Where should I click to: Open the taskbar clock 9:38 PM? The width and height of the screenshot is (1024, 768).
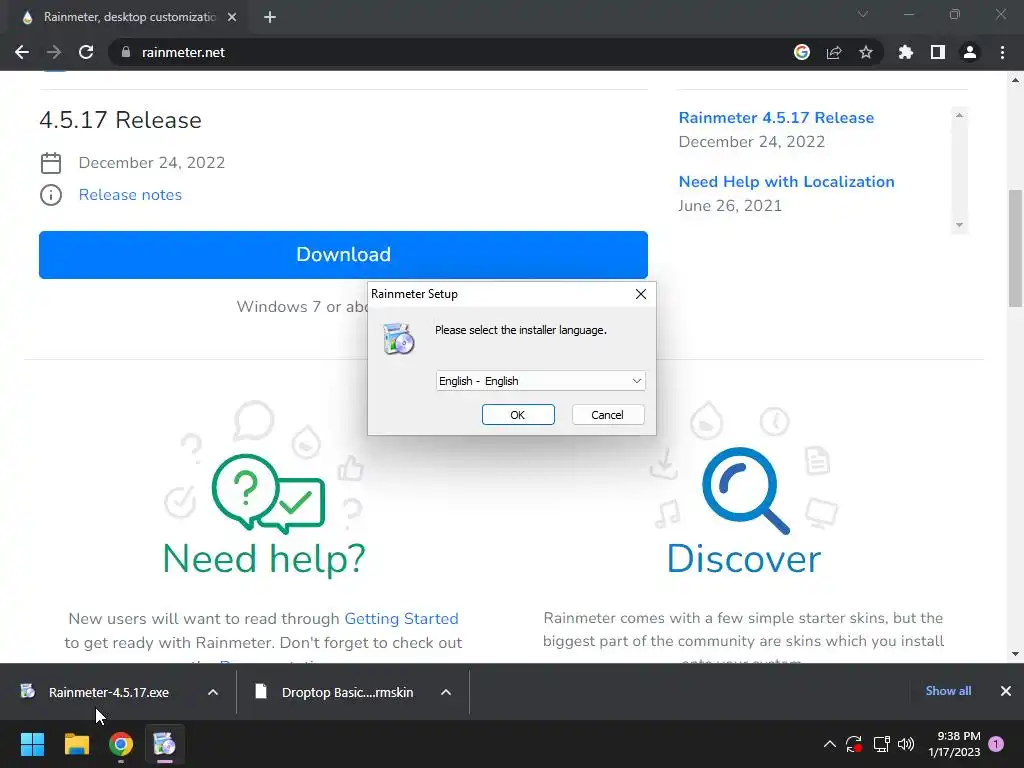pyautogui.click(x=954, y=744)
